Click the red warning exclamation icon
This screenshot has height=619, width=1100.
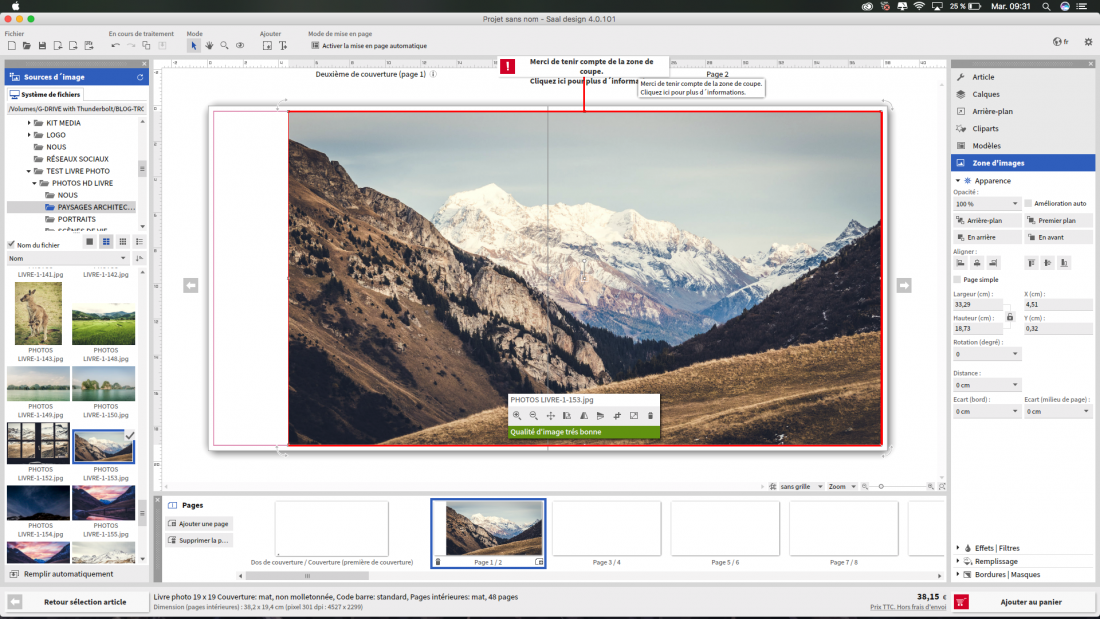click(507, 67)
